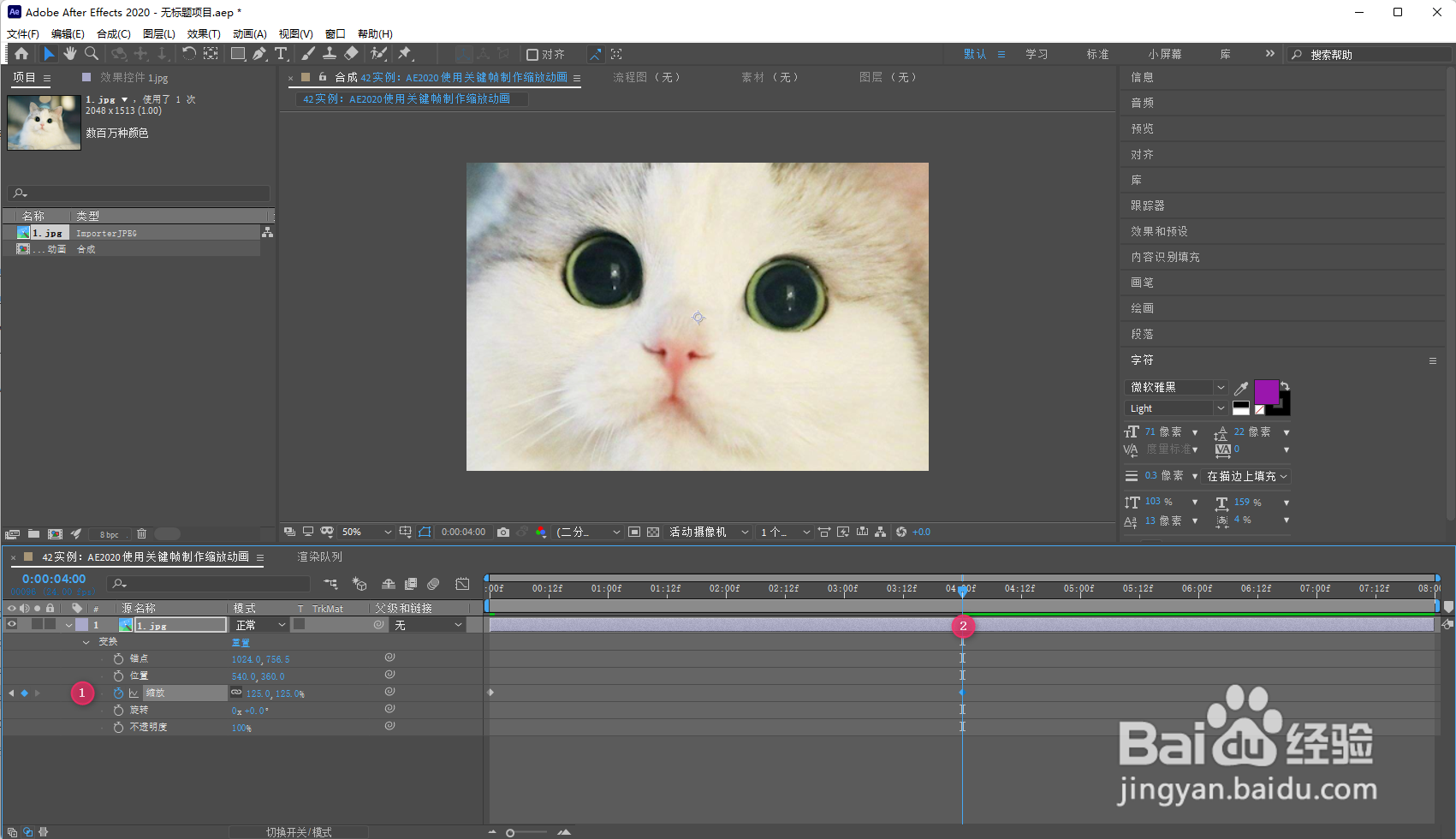Toggle the scale constrain proportions link
This screenshot has width=1456, height=839.
(x=236, y=693)
